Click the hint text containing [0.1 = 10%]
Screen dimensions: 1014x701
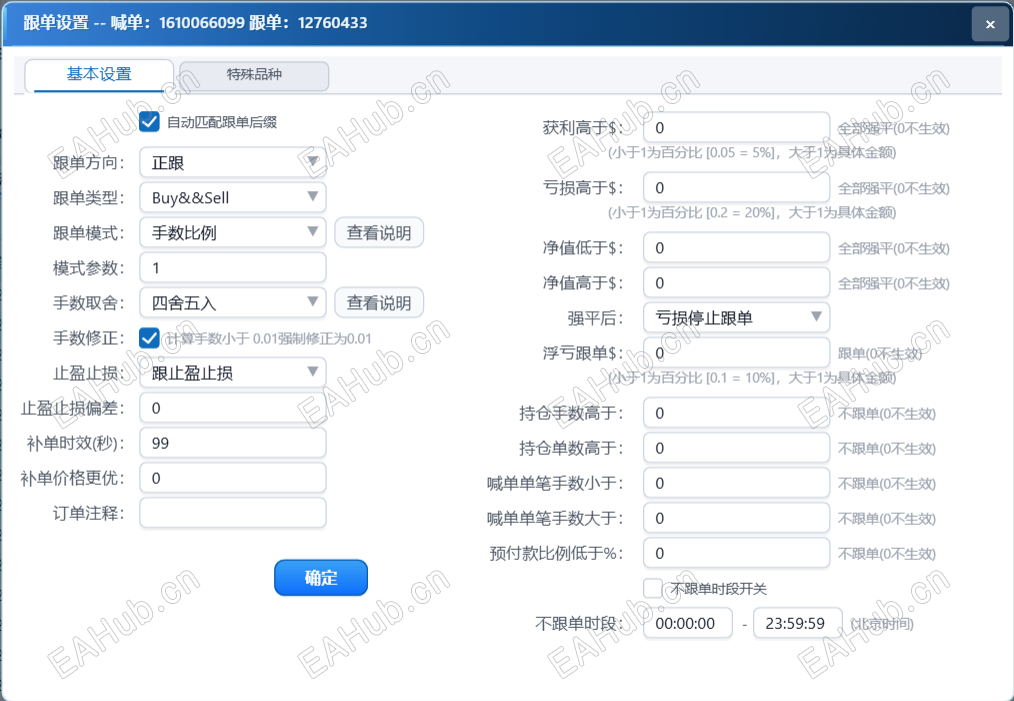pyautogui.click(x=751, y=378)
